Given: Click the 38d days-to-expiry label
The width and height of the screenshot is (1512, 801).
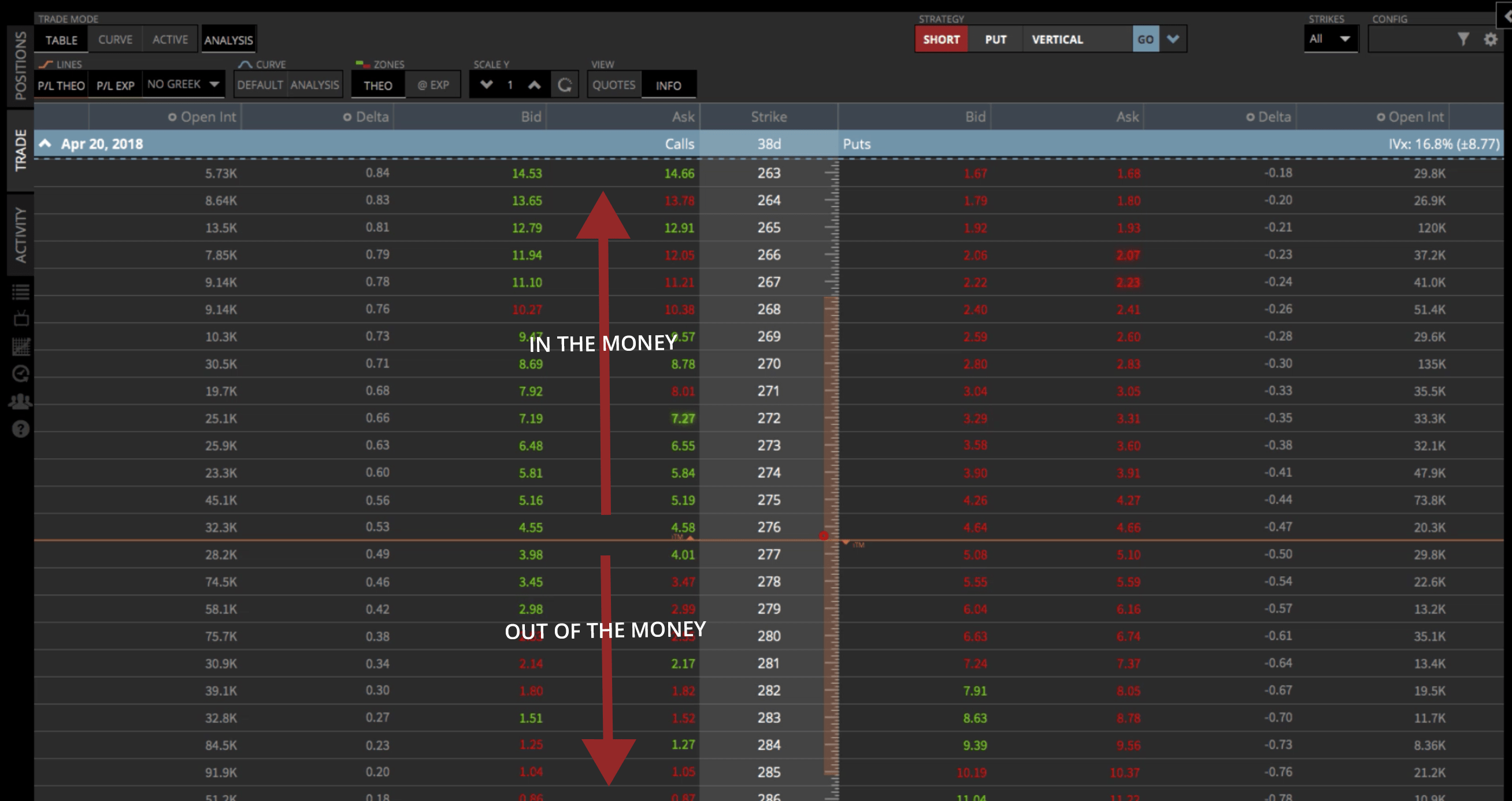Looking at the screenshot, I should (x=769, y=144).
